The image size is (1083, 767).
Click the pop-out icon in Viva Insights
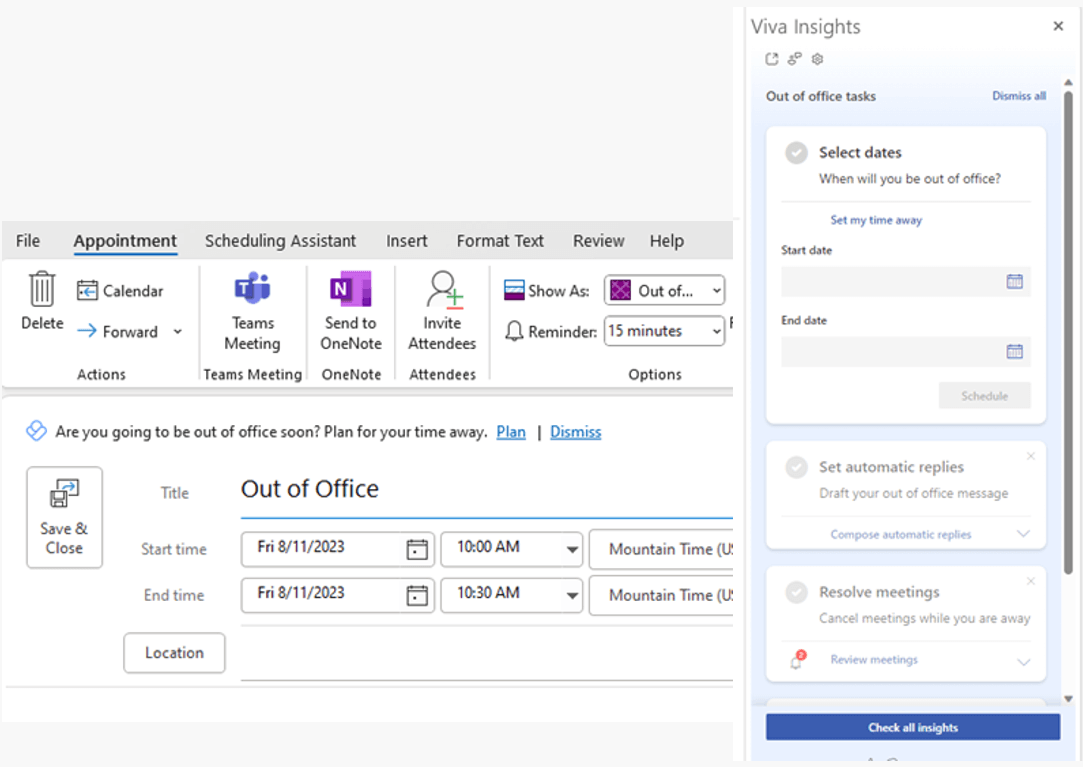772,59
